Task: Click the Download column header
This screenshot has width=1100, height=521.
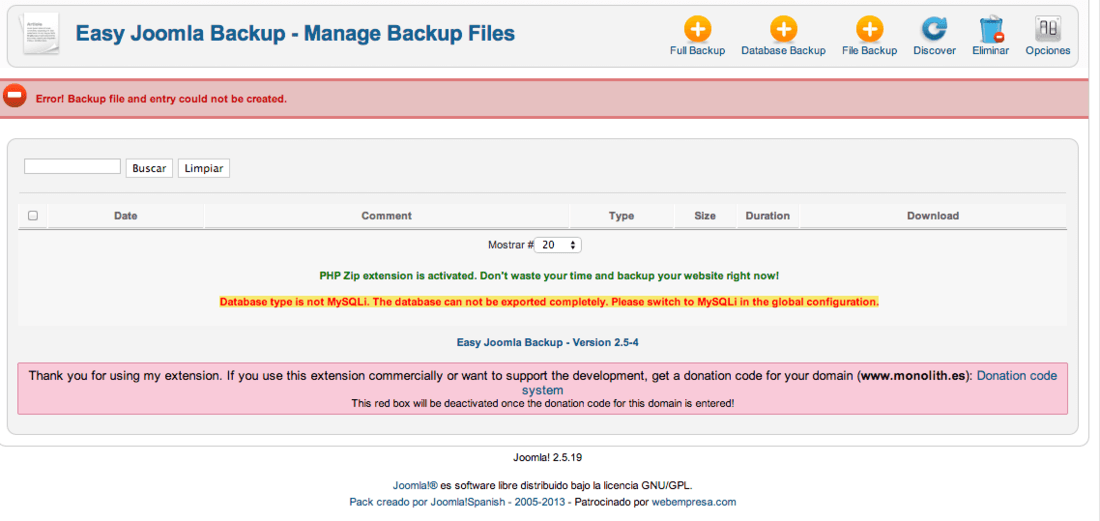Action: 932,216
